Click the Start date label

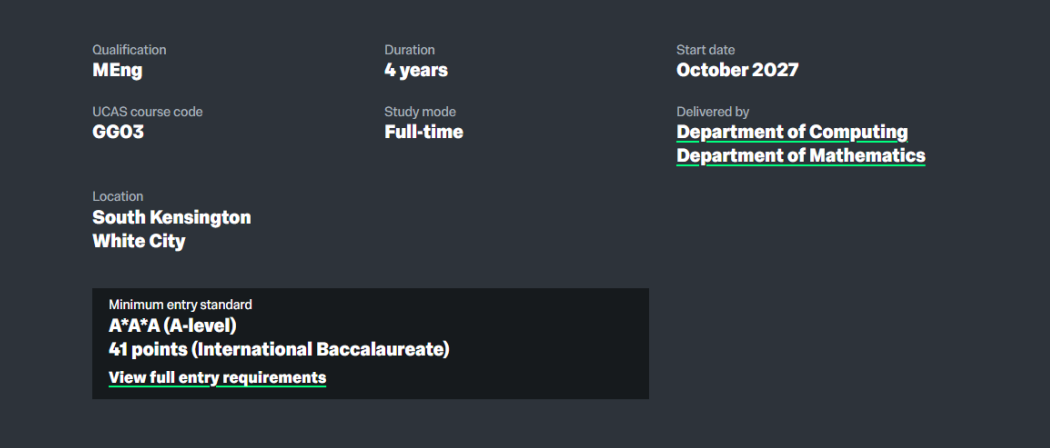pyautogui.click(x=705, y=50)
